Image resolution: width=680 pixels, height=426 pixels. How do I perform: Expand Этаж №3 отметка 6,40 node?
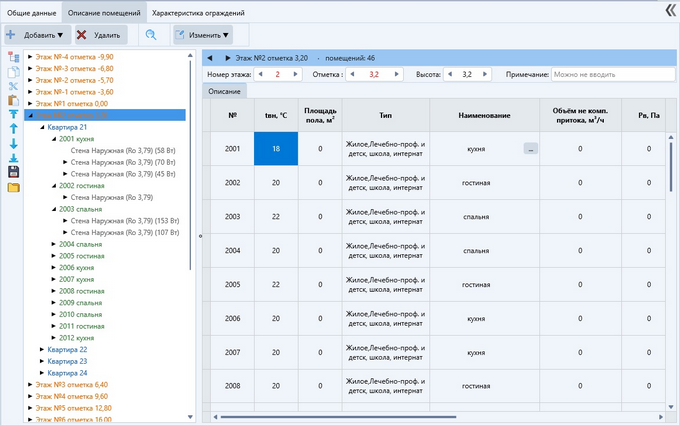coord(30,384)
